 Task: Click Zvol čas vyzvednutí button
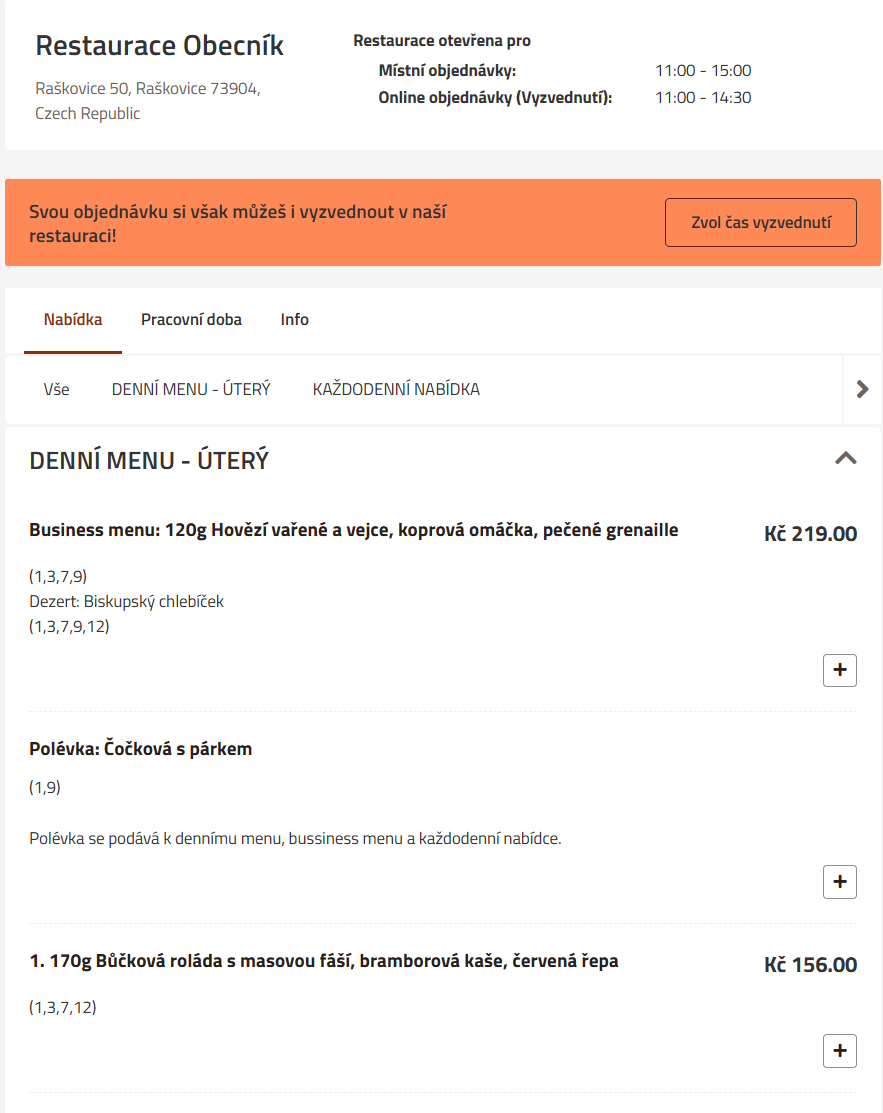tap(760, 222)
